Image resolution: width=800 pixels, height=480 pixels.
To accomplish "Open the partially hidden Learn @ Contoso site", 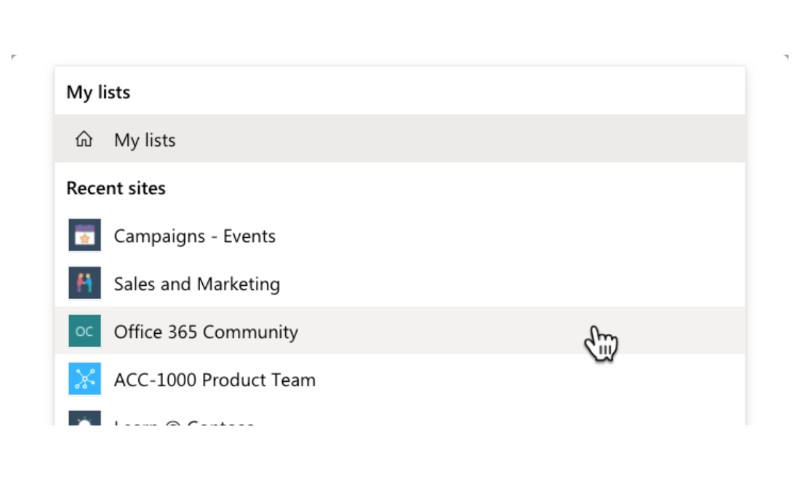I will pyautogui.click(x=184, y=422).
